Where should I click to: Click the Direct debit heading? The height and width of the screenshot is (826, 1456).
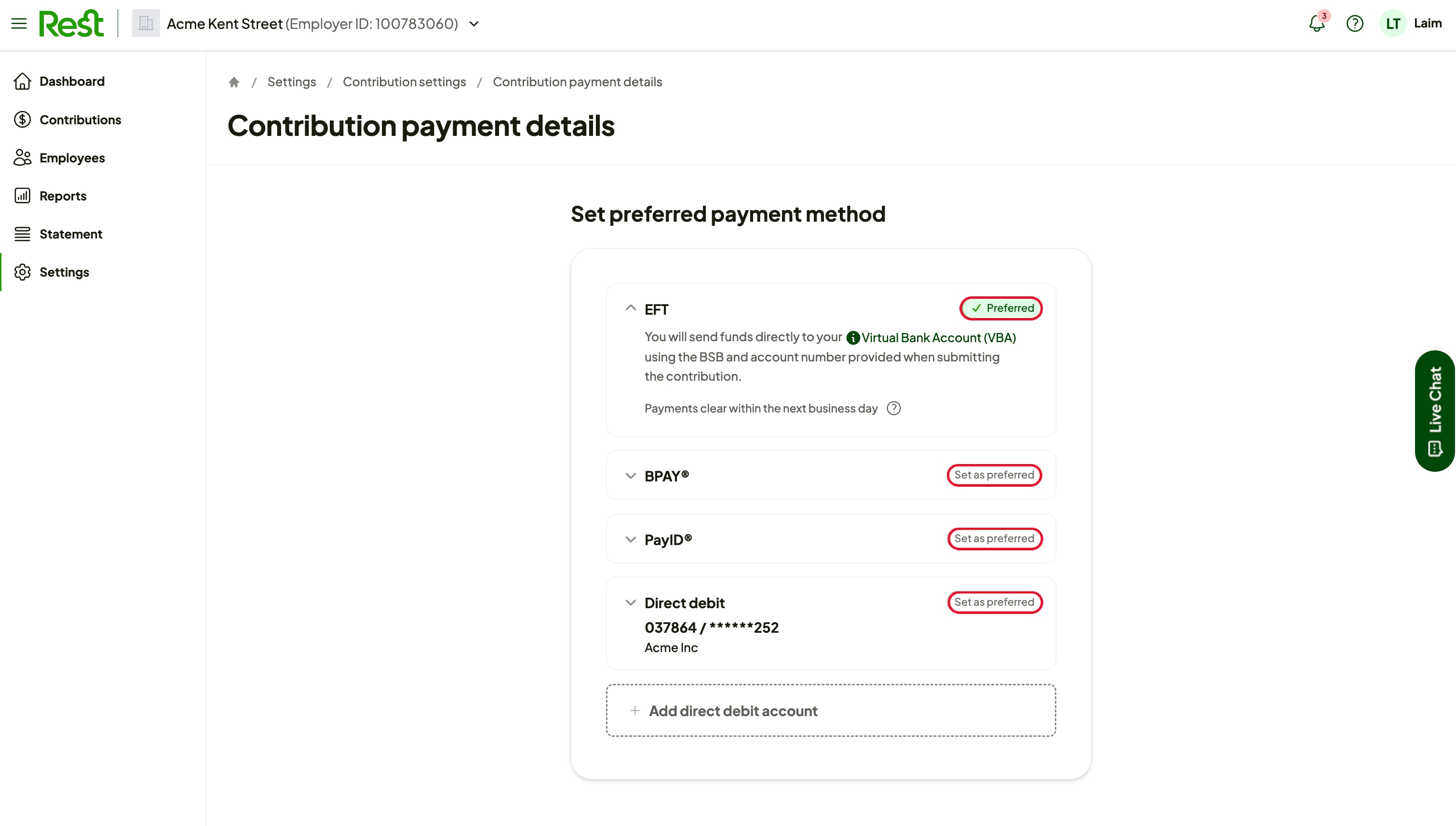click(684, 603)
